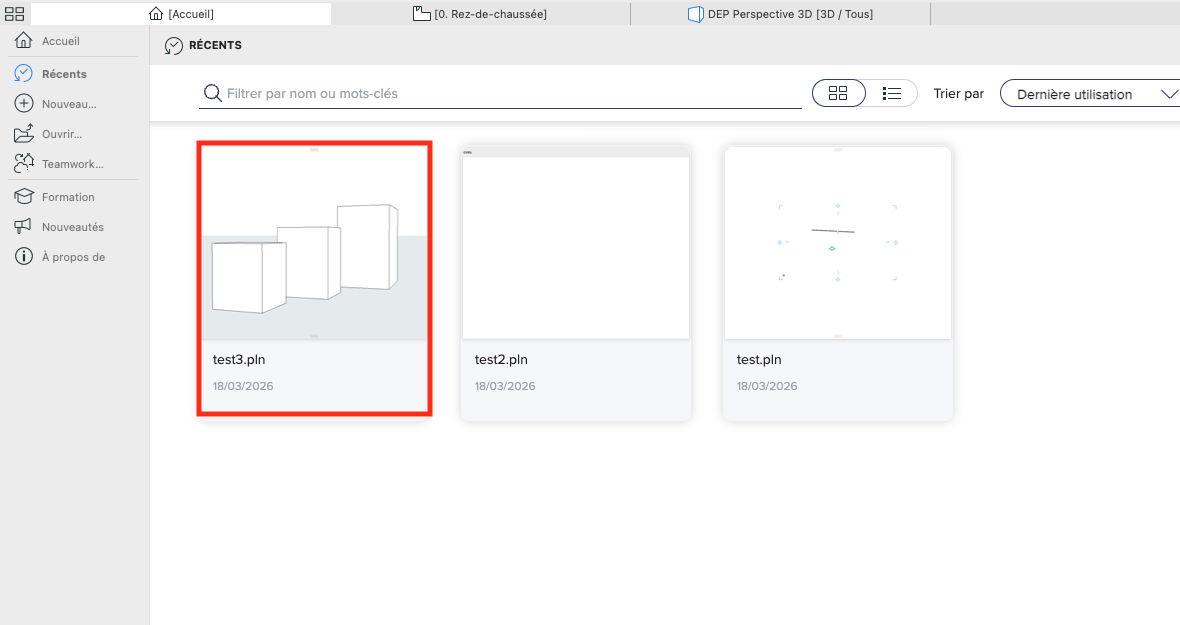Open À propos de section
1180x625 pixels.
74,257
